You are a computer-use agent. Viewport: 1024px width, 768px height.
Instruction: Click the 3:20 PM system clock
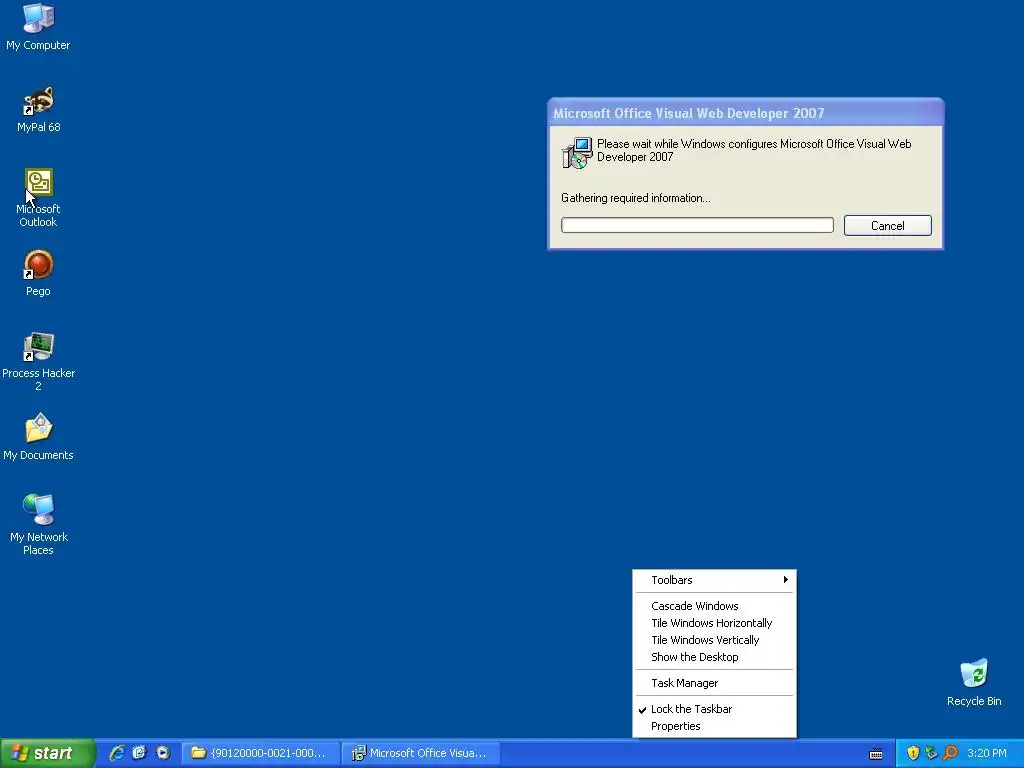click(x=987, y=753)
